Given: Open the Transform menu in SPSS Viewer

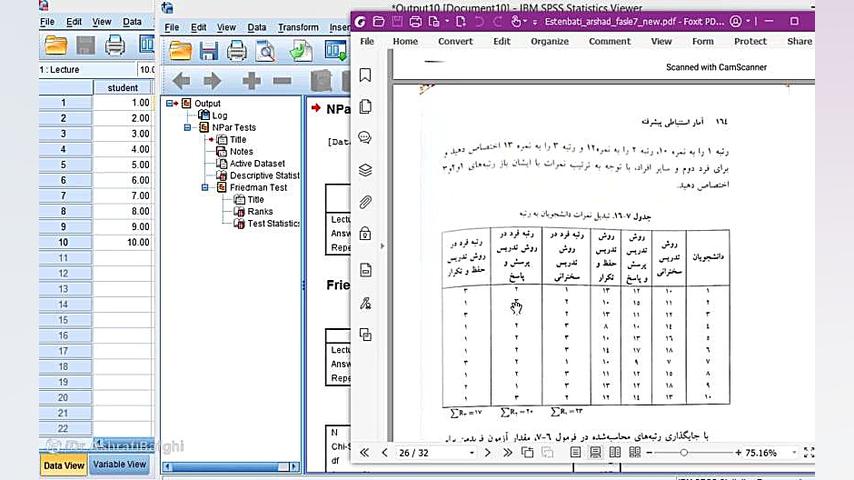Looking at the screenshot, I should pyautogui.click(x=298, y=28).
